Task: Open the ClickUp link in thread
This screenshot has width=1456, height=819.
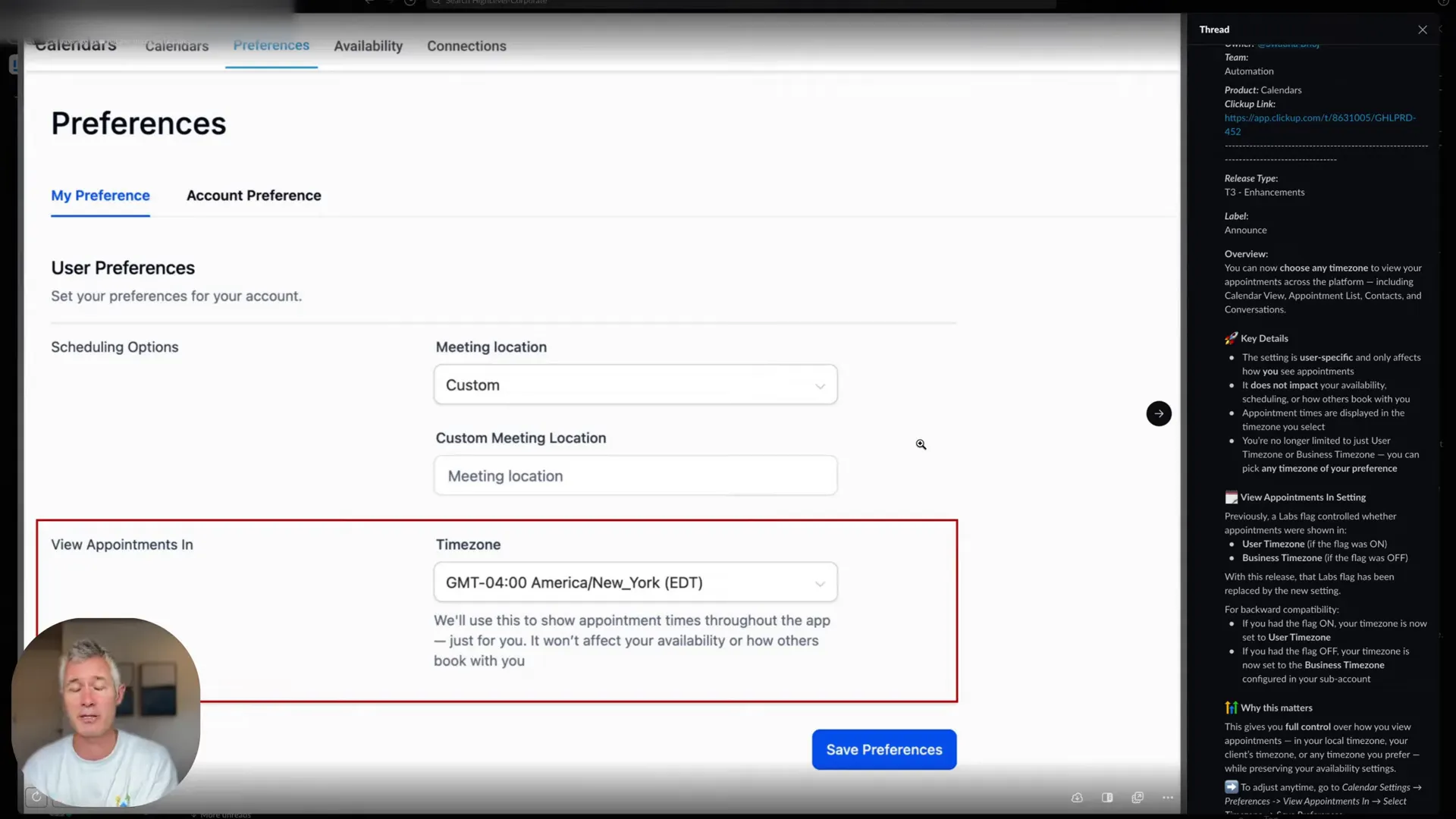Action: click(x=1319, y=124)
